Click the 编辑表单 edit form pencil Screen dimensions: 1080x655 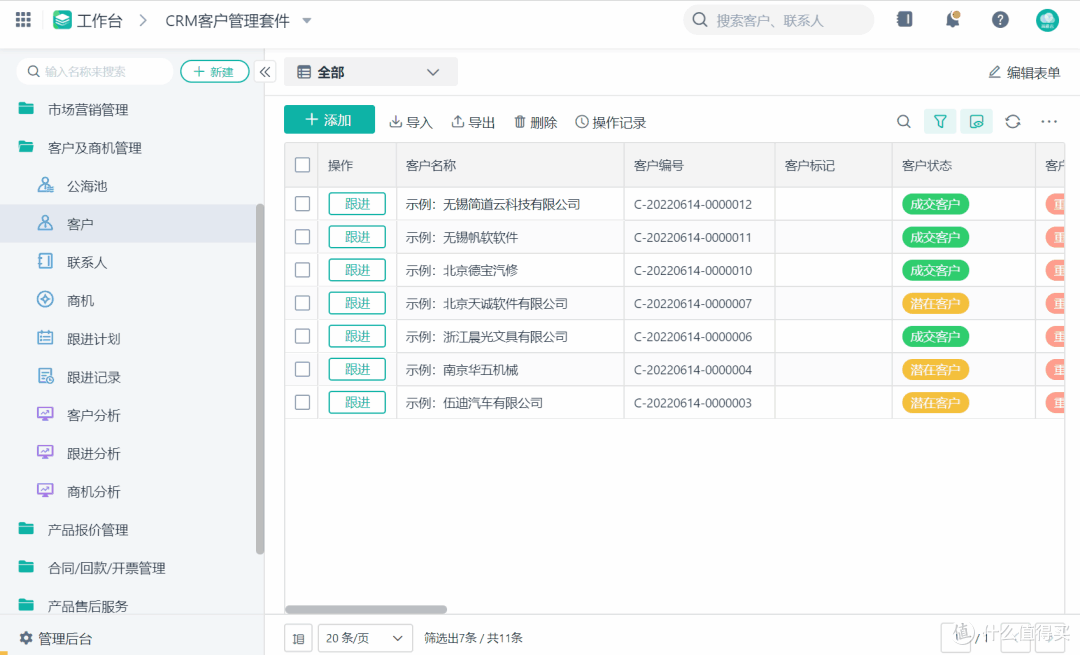point(1024,72)
